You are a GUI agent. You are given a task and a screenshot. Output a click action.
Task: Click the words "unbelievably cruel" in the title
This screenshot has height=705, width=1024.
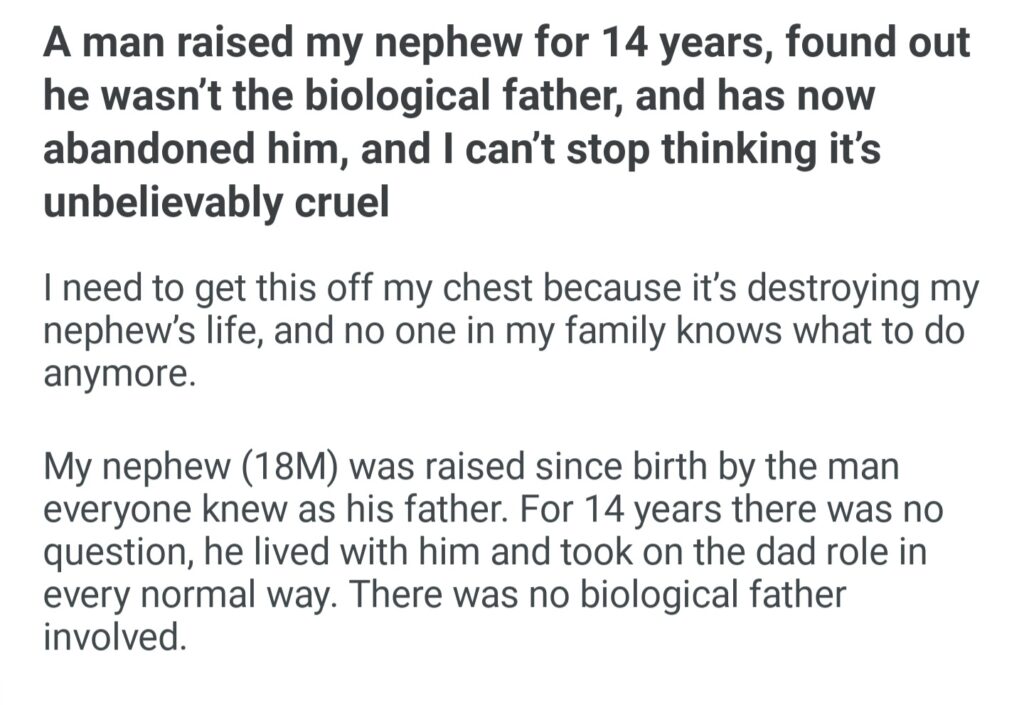pos(215,203)
